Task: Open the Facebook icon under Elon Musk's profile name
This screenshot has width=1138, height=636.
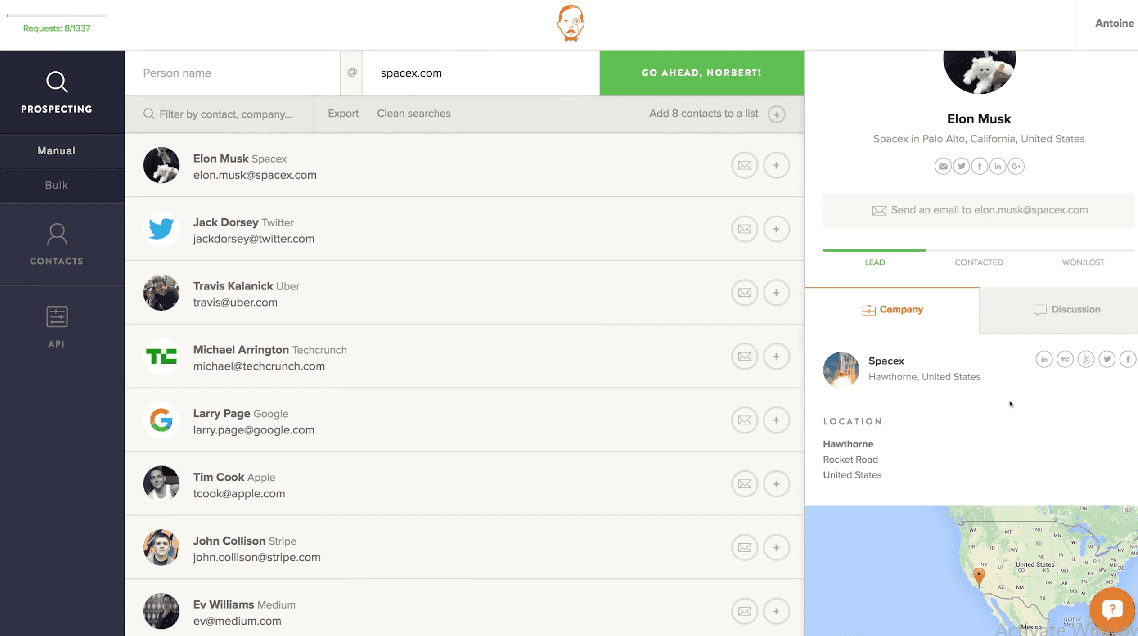Action: tap(980, 166)
